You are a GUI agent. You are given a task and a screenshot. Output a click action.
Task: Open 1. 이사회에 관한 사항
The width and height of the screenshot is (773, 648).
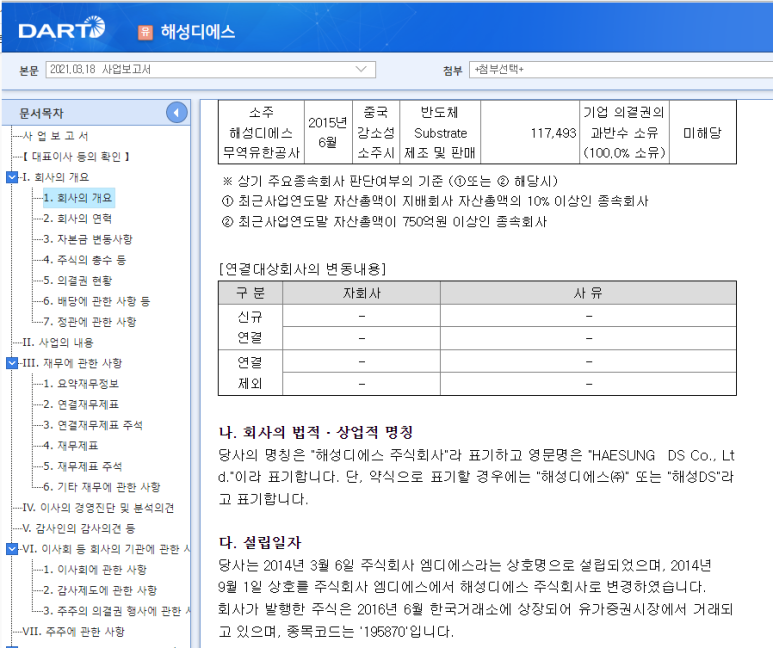point(95,570)
